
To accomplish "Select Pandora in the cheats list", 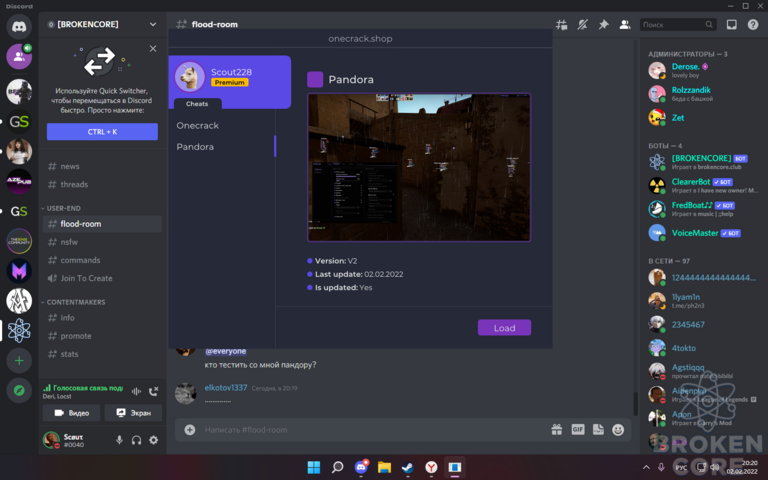I will (195, 147).
